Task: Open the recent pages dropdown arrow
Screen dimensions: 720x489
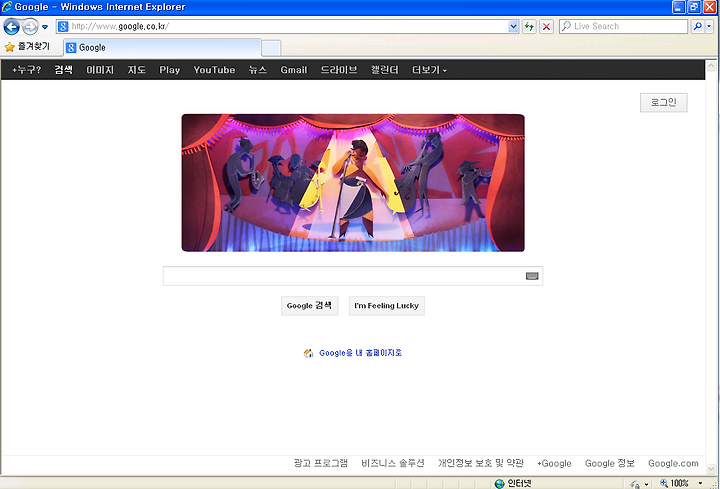Action: [45, 27]
